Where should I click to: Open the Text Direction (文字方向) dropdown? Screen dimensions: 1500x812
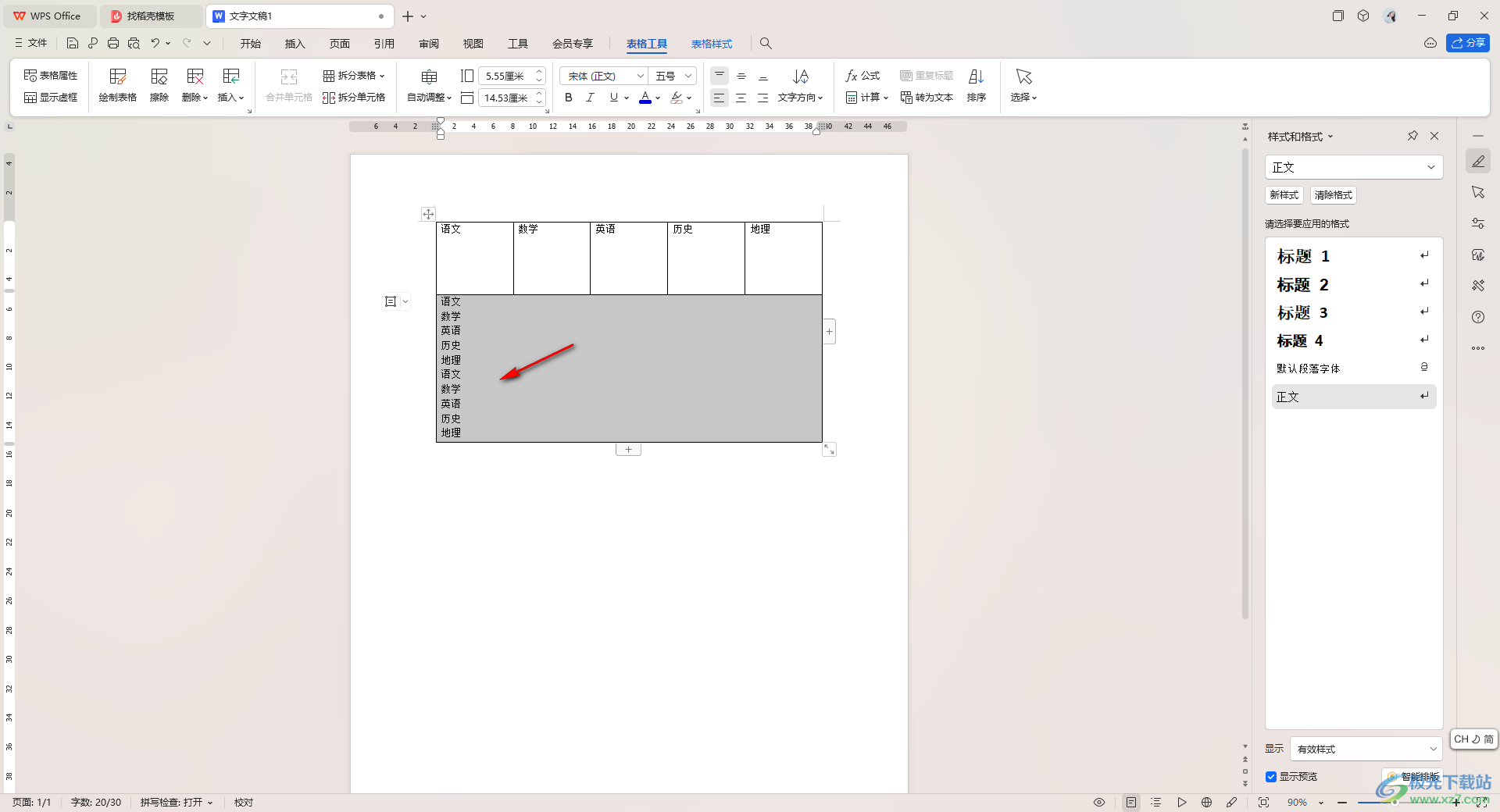point(801,85)
